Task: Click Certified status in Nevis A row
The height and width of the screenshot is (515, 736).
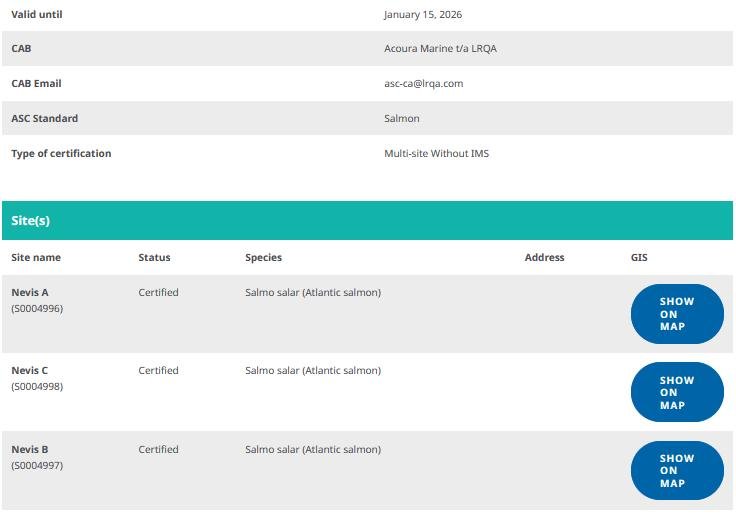Action: click(158, 292)
